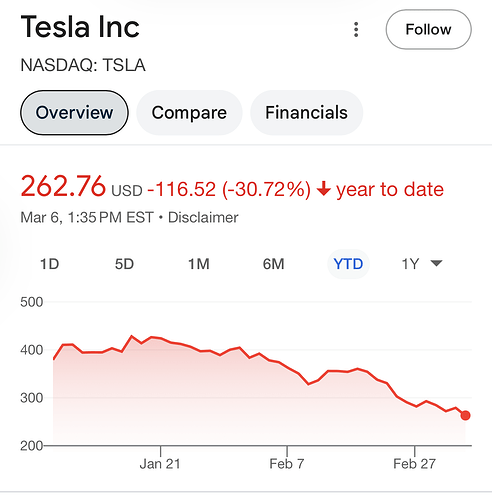
Task: Open the Financials tab
Action: [306, 113]
